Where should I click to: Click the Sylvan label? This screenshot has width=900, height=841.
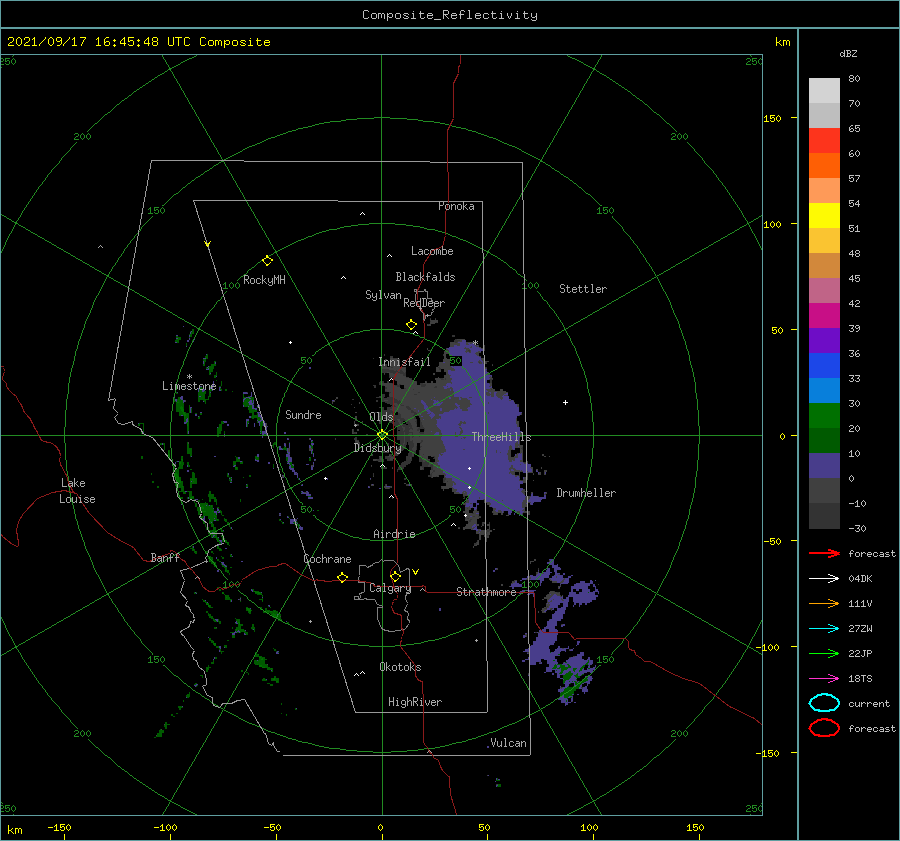click(x=383, y=295)
